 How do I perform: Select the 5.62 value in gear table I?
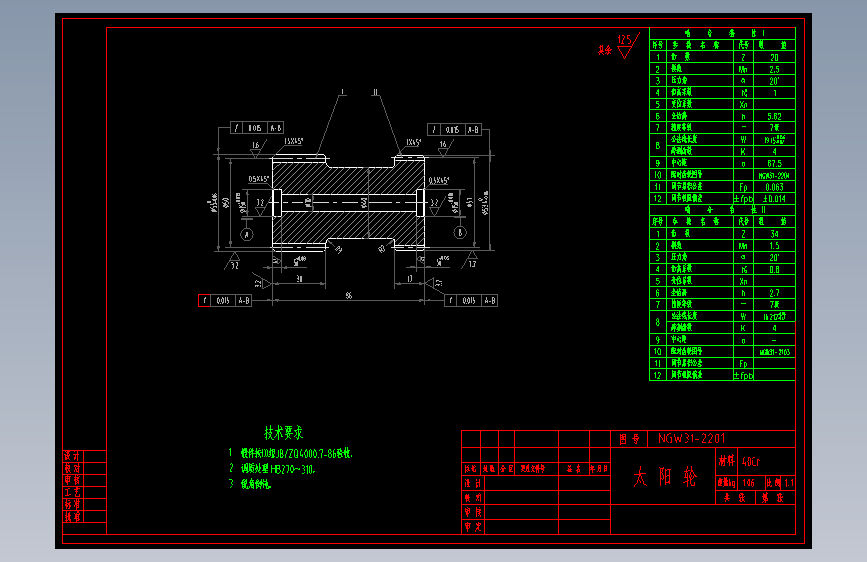pyautogui.click(x=774, y=116)
